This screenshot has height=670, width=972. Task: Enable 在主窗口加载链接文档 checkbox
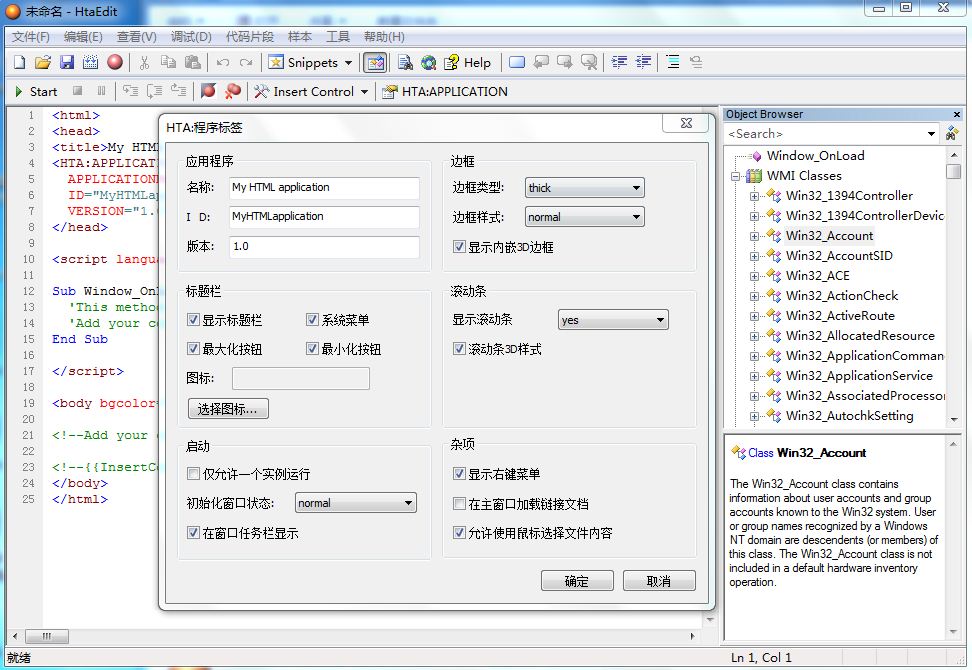pyautogui.click(x=459, y=504)
